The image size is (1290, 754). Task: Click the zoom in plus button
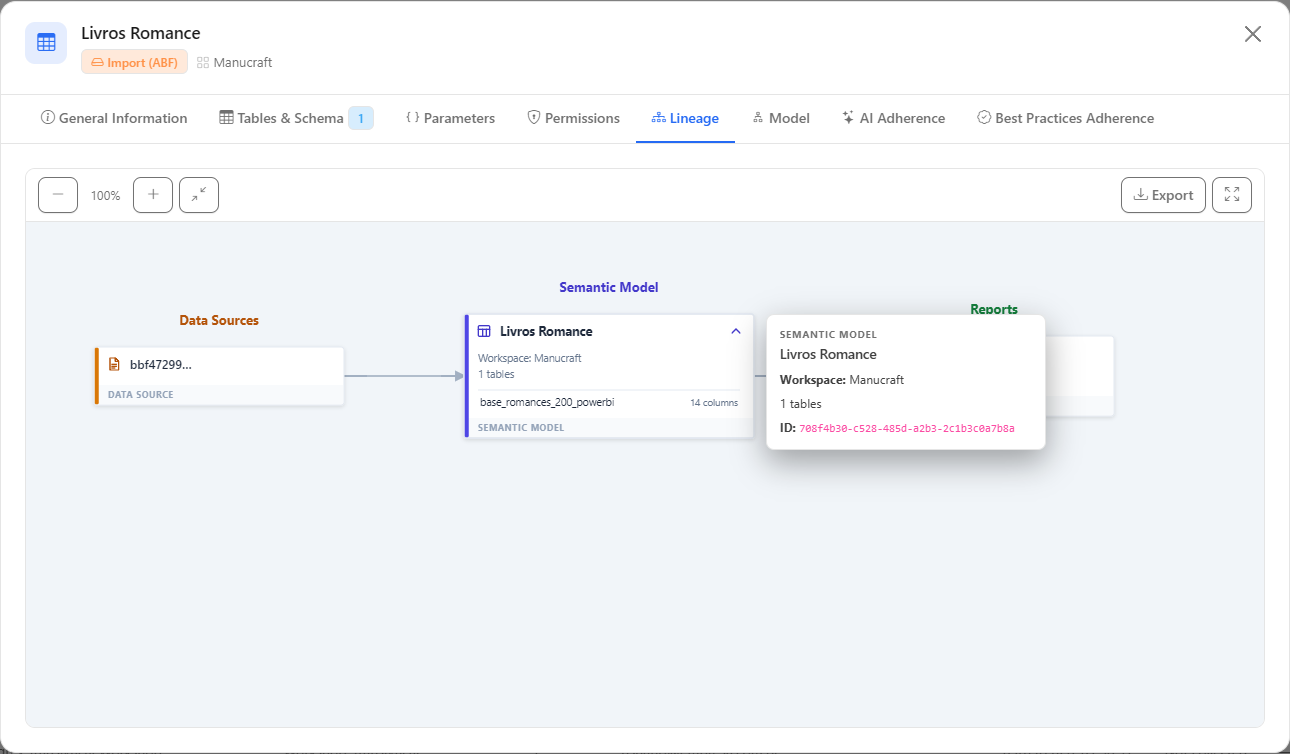coord(153,195)
